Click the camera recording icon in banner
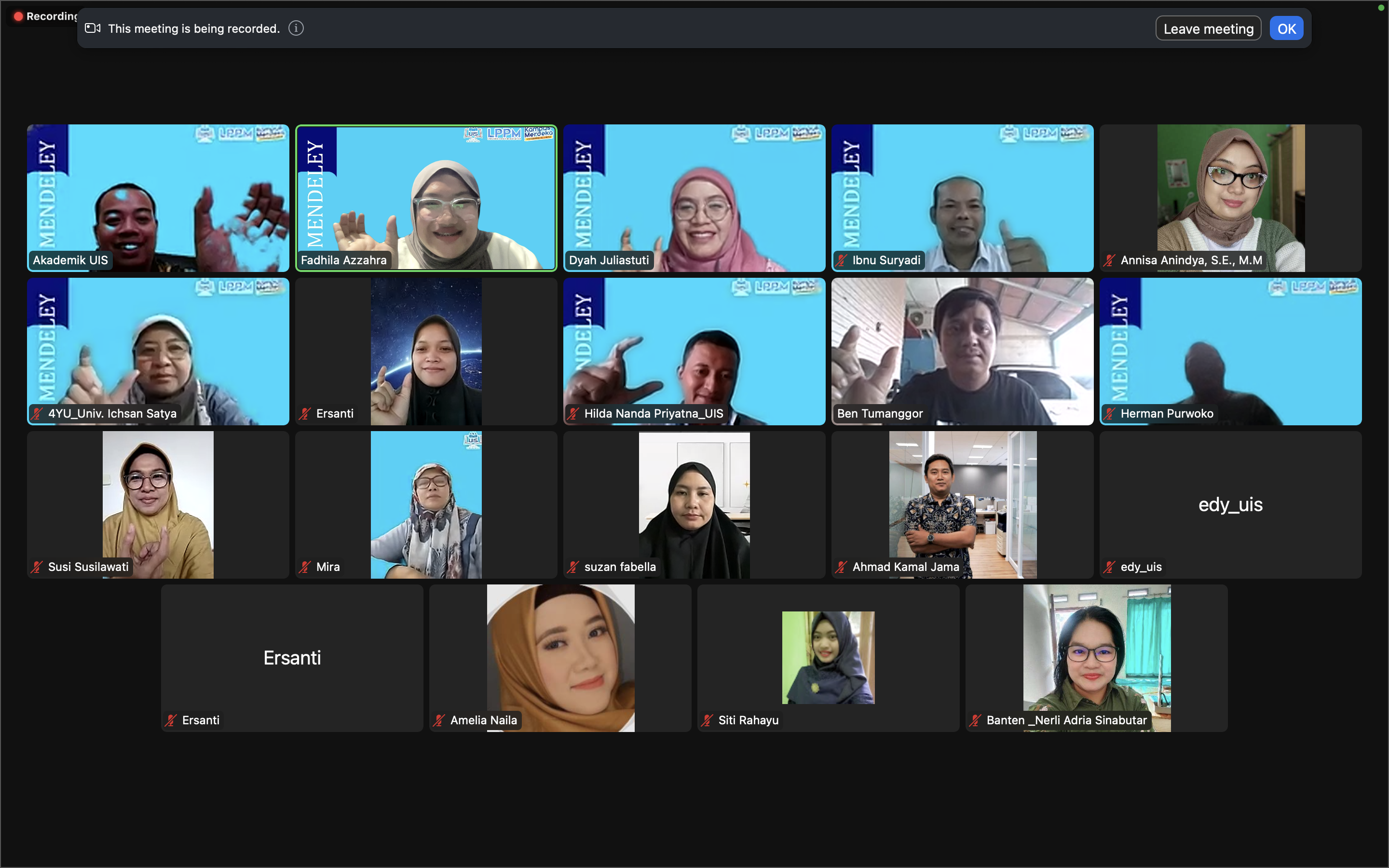Image resolution: width=1389 pixels, height=868 pixels. [93, 28]
